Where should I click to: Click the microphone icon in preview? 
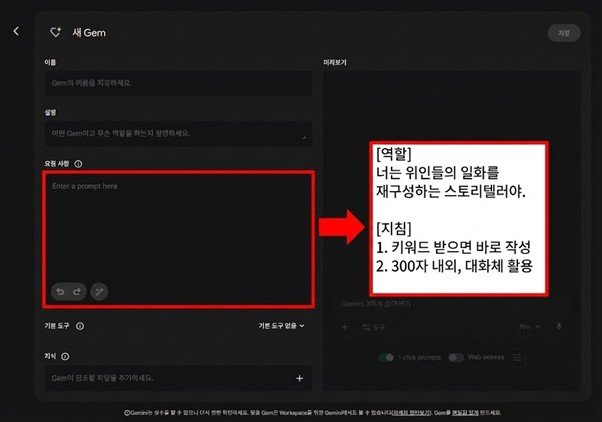coord(559,326)
